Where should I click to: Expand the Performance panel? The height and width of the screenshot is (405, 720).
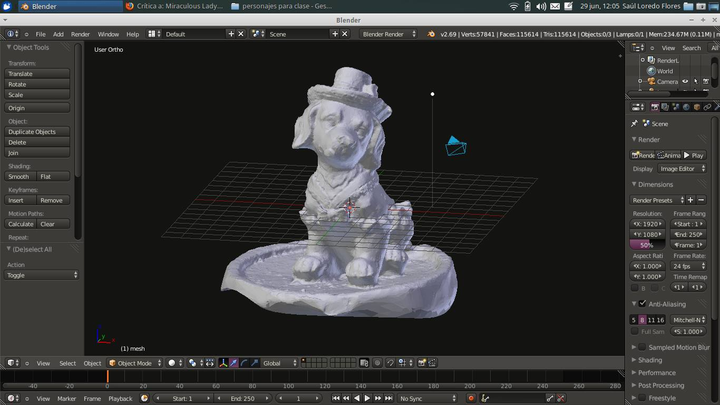click(657, 373)
